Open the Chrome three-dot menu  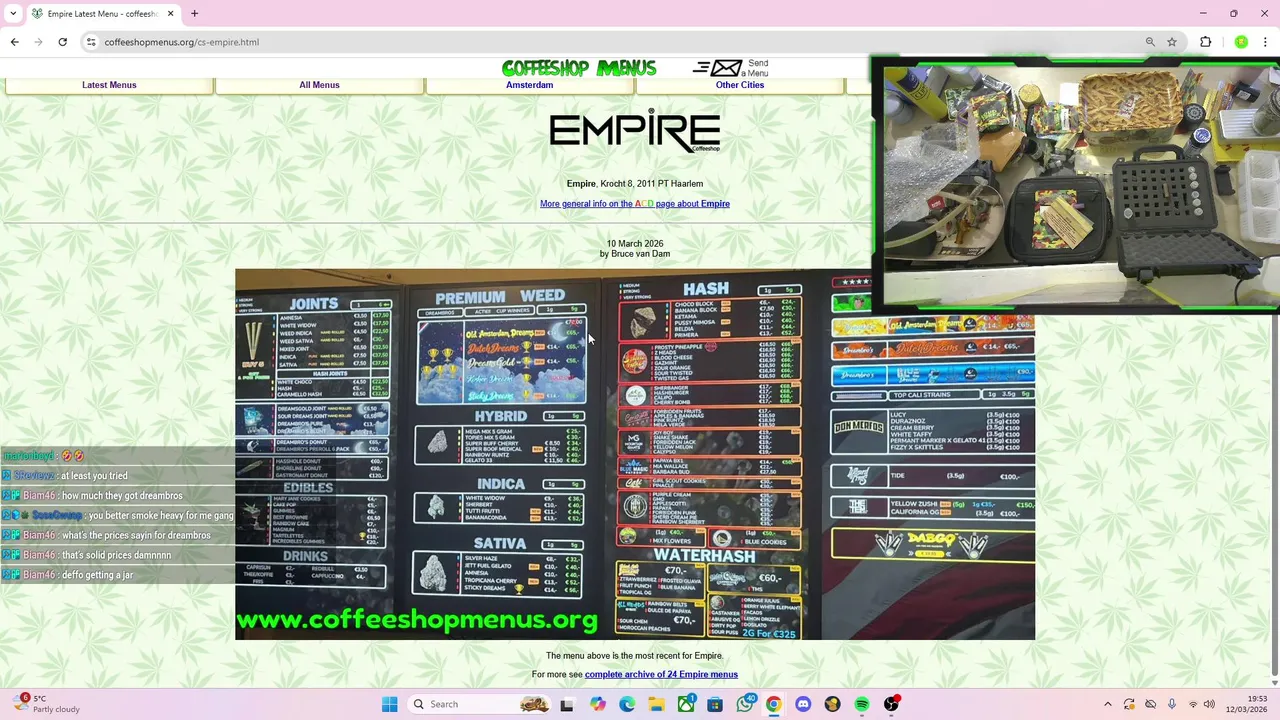pyautogui.click(x=1265, y=42)
